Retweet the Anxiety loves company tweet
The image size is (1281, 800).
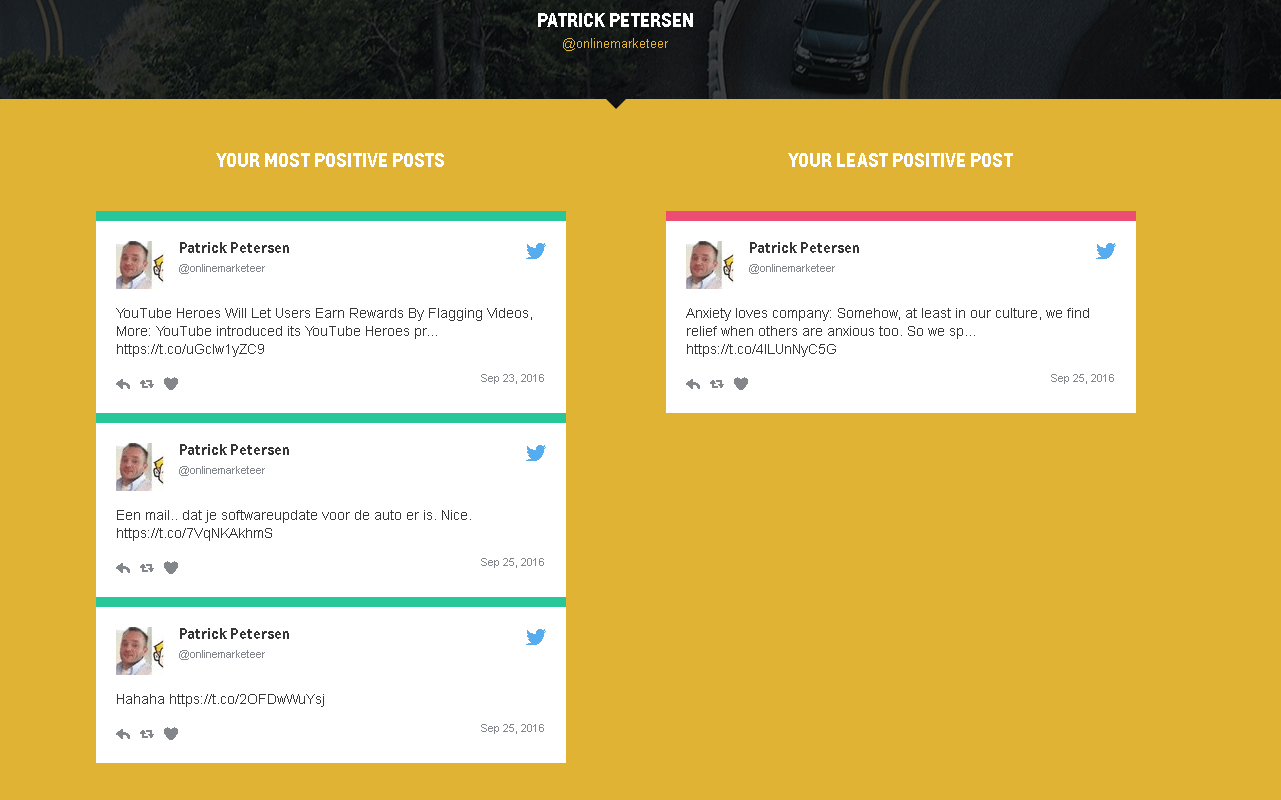[717, 384]
